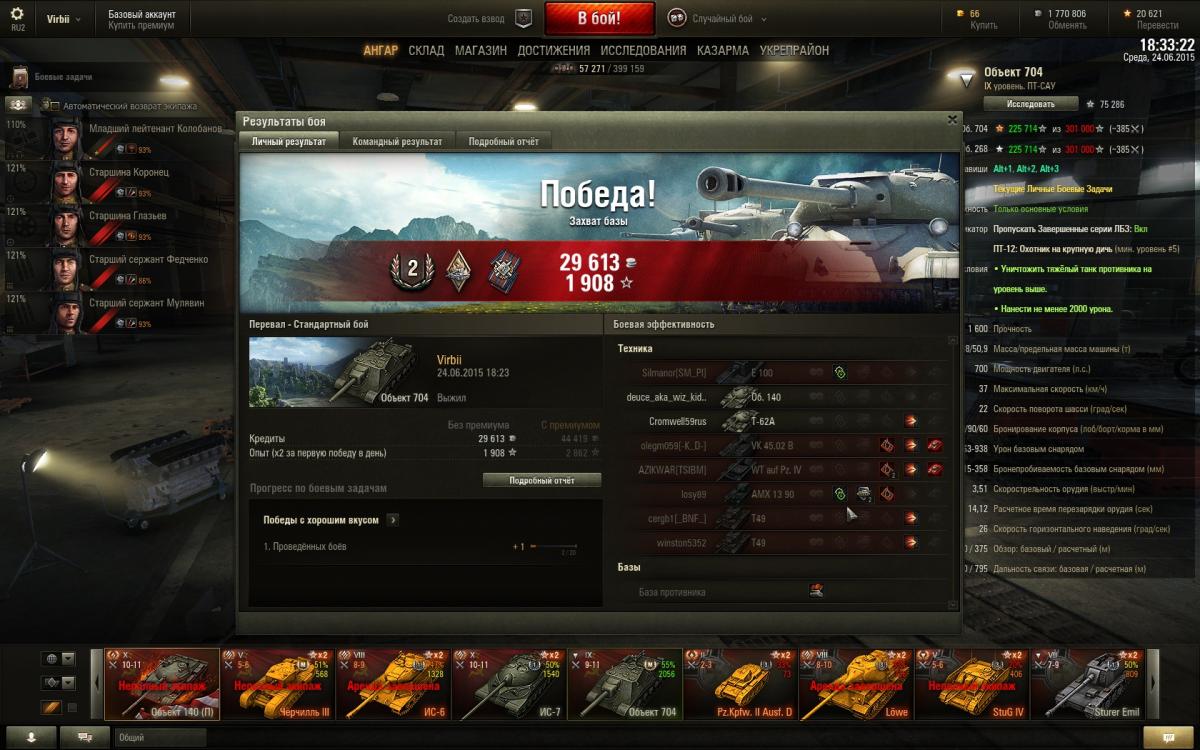
Task: Expand the Победы с хорошим вкусом arrow
Action: [393, 520]
